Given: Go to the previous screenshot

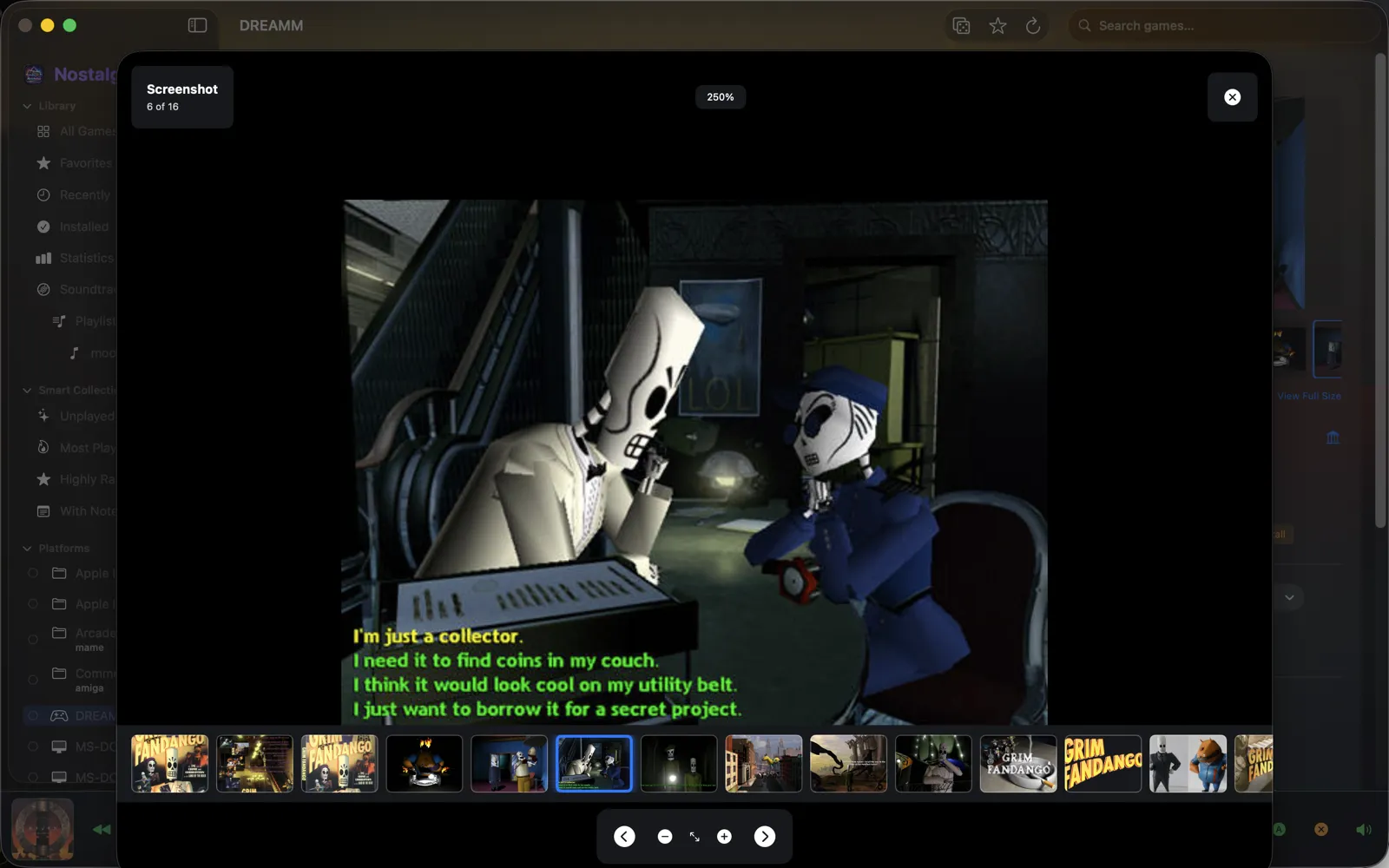Looking at the screenshot, I should tap(624, 836).
